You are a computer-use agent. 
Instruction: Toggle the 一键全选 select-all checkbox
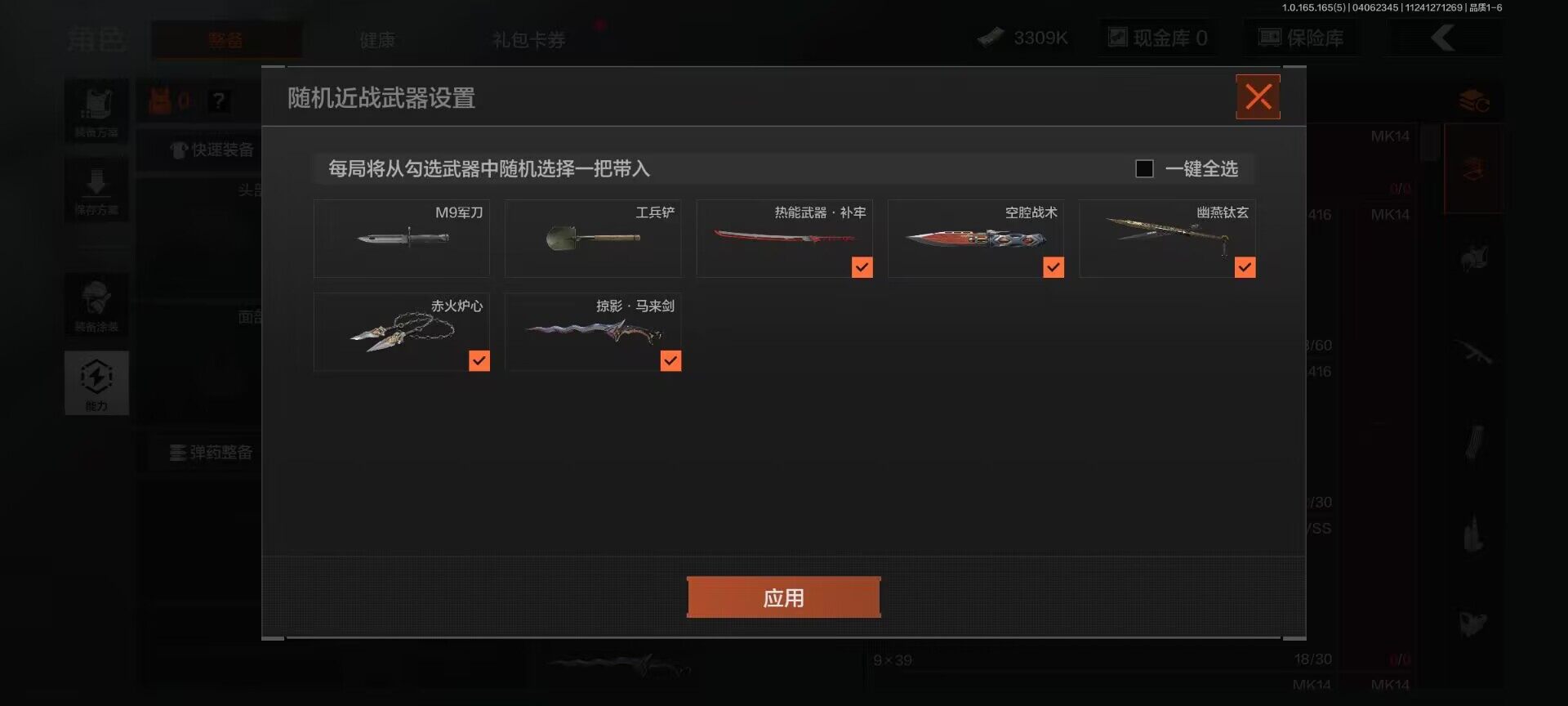pos(1144,168)
